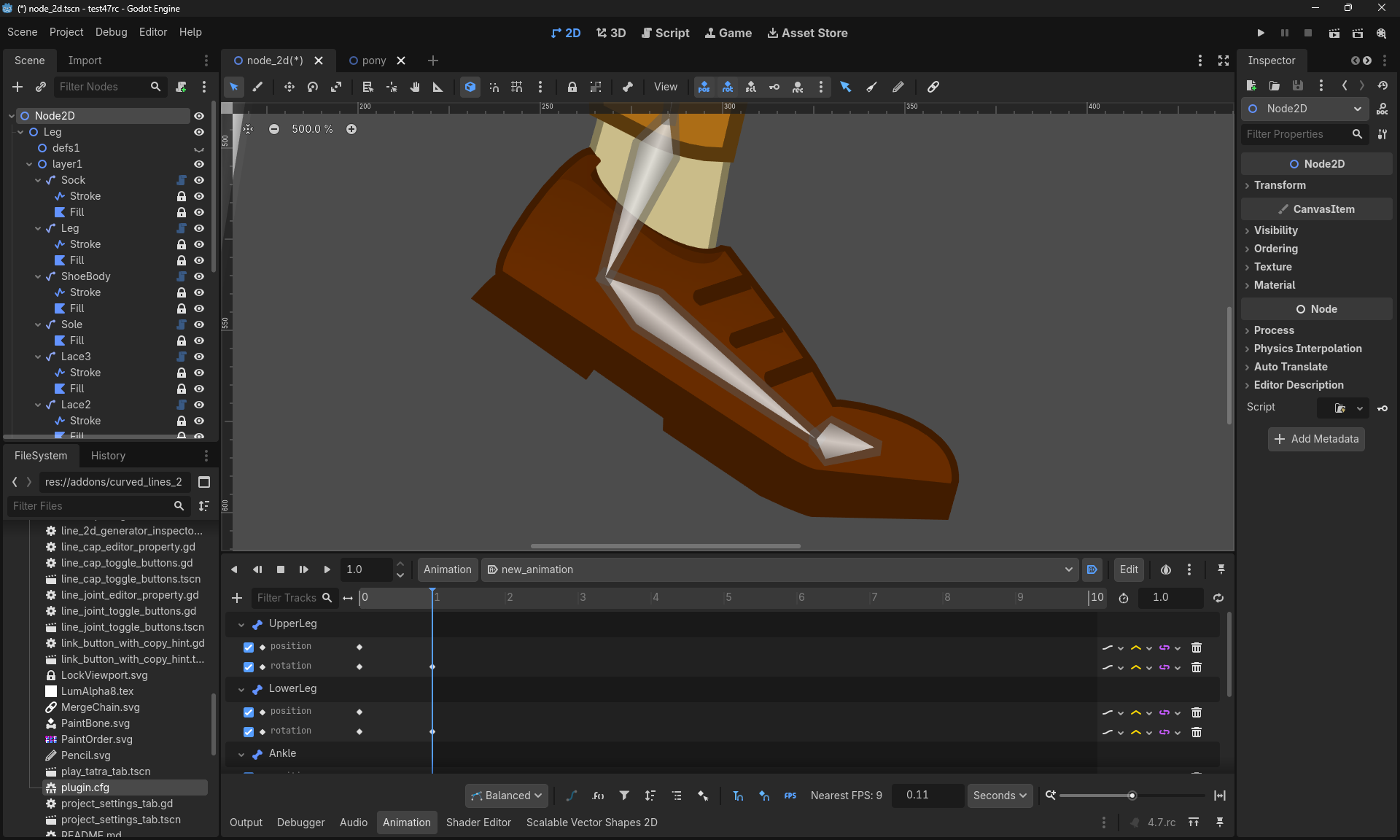Collapse the ShoeBody tree node
The height and width of the screenshot is (840, 1400).
pyautogui.click(x=38, y=276)
